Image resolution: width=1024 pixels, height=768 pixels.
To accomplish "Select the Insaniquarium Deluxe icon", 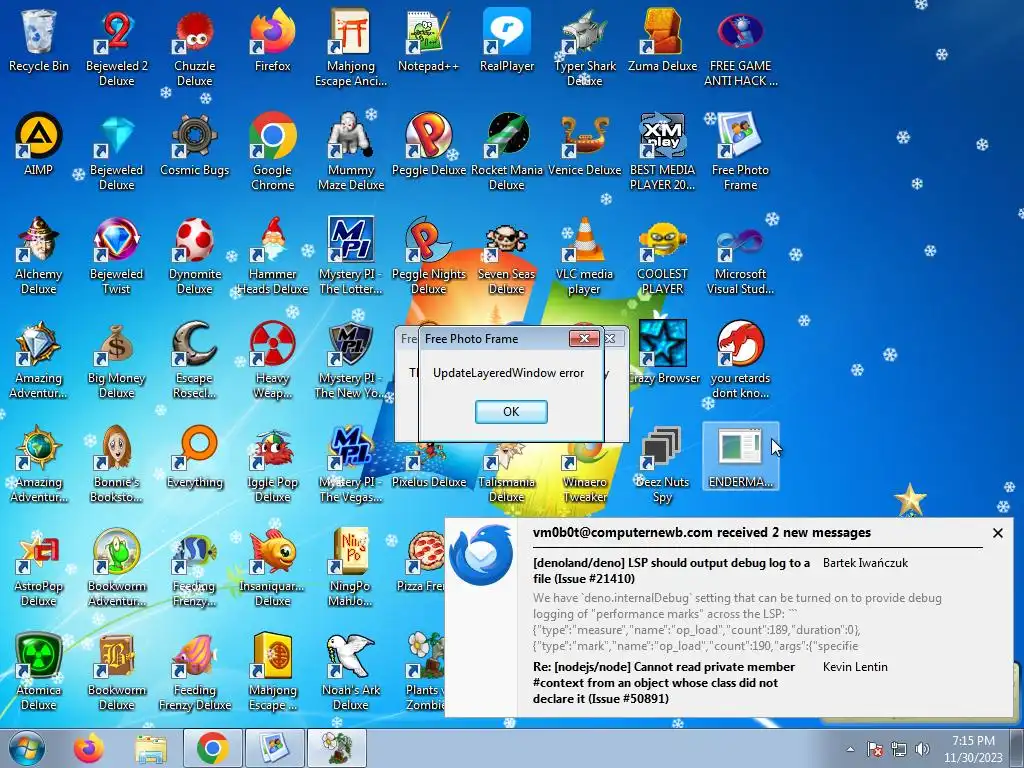I will point(272,569).
